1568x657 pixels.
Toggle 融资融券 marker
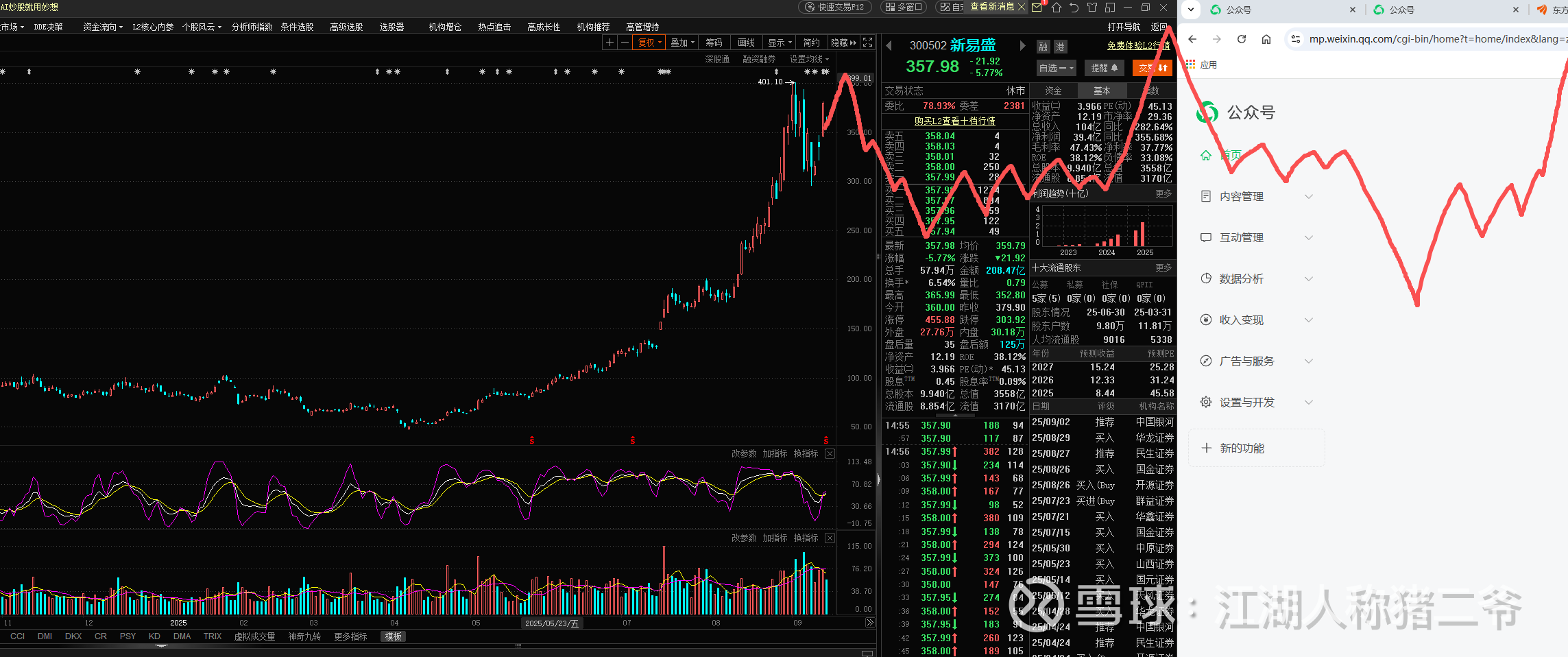click(x=759, y=59)
